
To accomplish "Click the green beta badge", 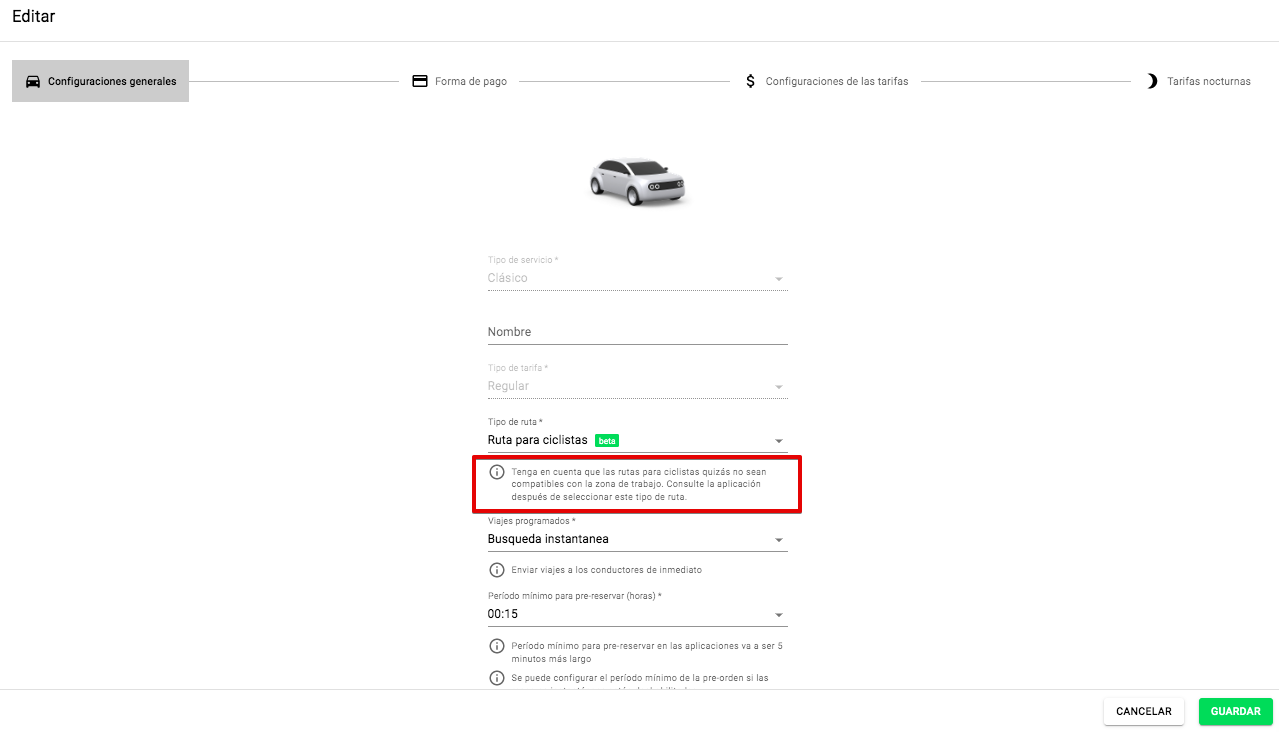I will [x=606, y=440].
